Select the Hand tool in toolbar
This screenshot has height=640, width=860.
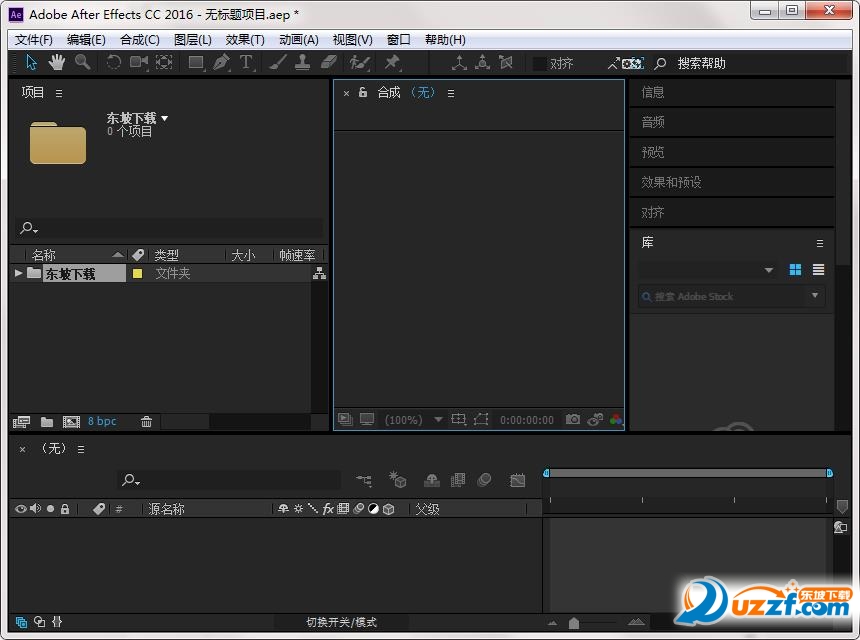point(57,62)
